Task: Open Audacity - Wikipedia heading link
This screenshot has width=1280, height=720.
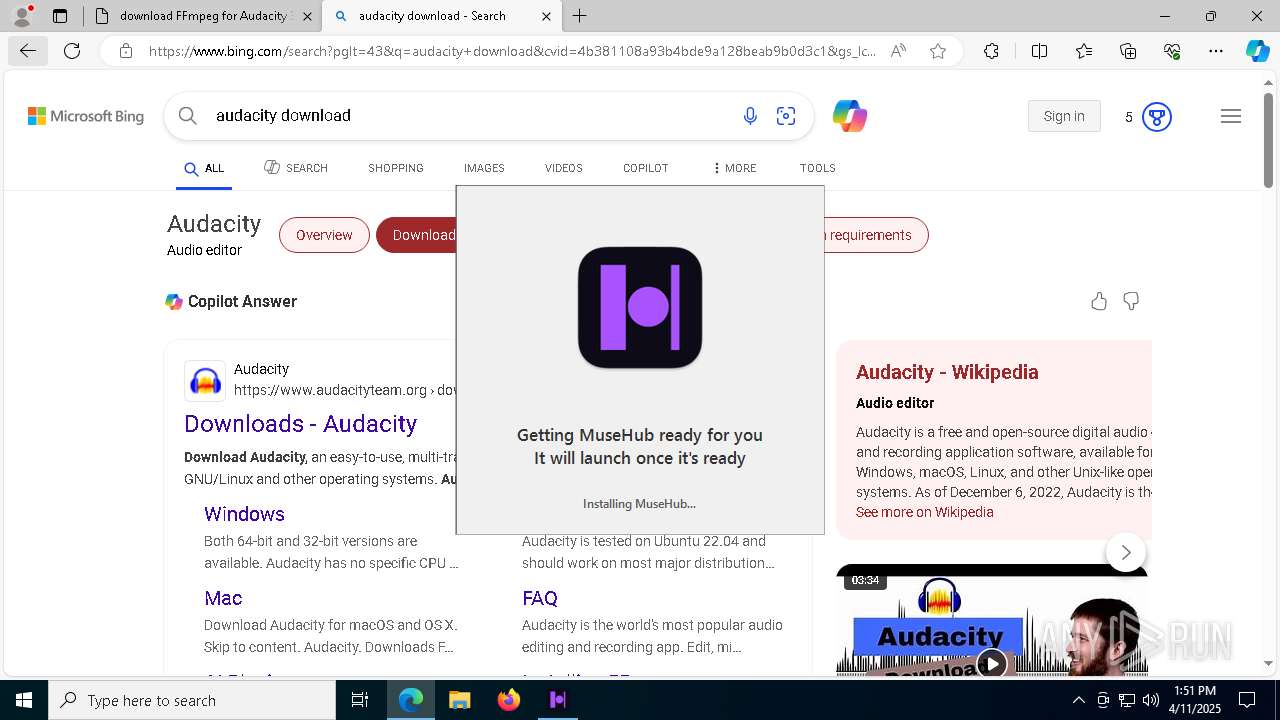Action: (947, 372)
